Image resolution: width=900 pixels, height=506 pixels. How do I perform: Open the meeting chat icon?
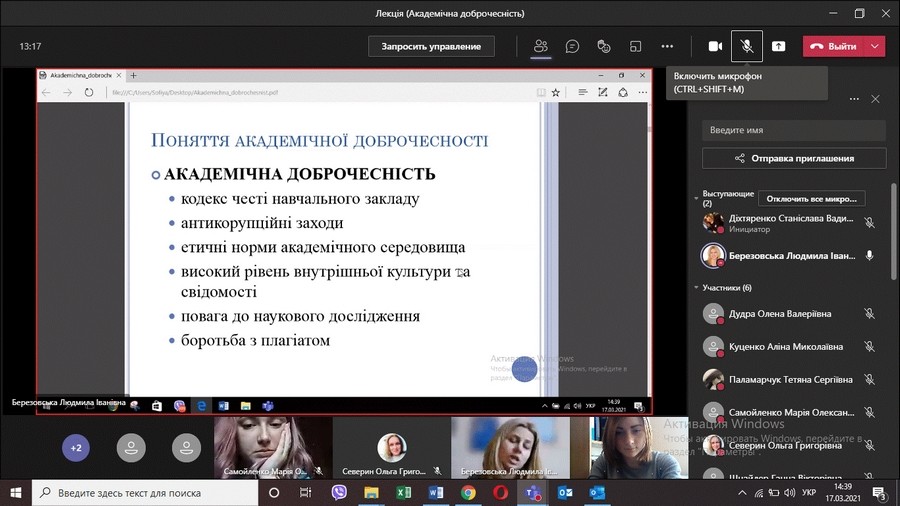pos(572,46)
